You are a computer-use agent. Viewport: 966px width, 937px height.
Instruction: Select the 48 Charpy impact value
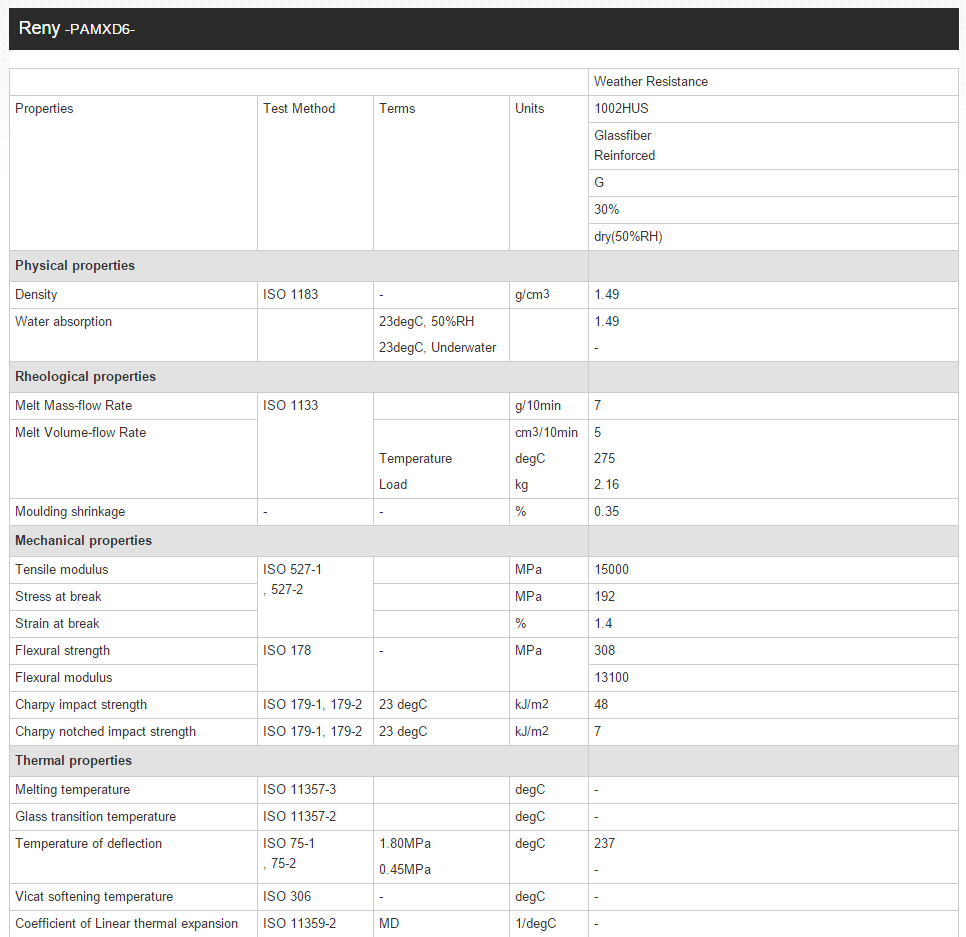click(x=601, y=705)
